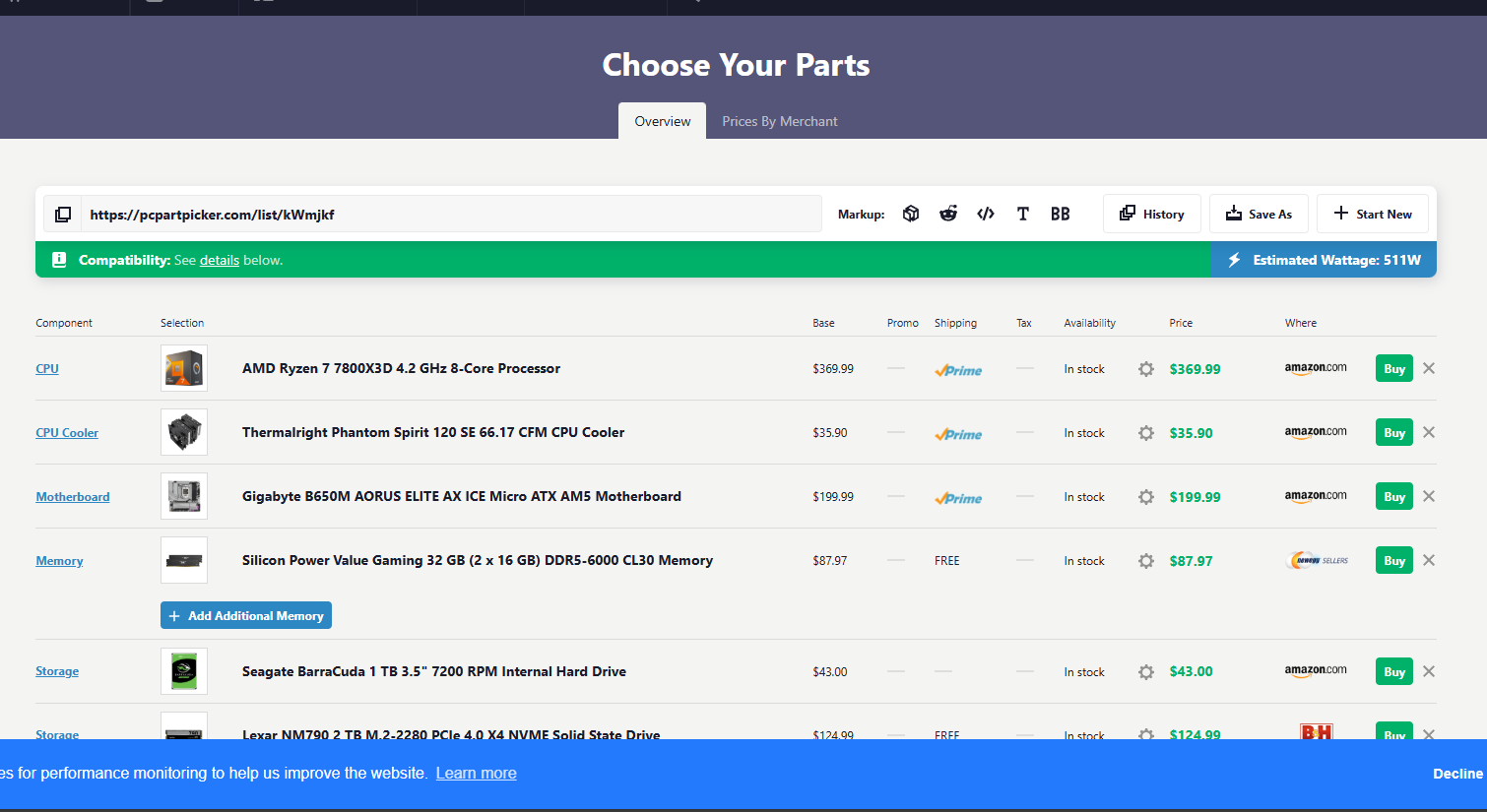The image size is (1487, 812).
Task: Open Thermalright Phantom Spirit 120 SE product name
Action: click(433, 432)
